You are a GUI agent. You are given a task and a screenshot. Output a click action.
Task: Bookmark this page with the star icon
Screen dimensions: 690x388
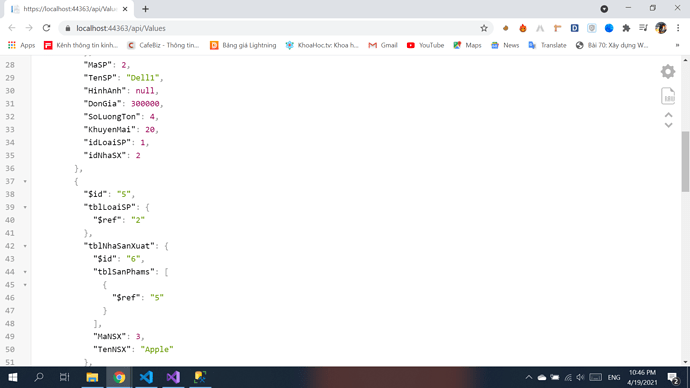[484, 28]
